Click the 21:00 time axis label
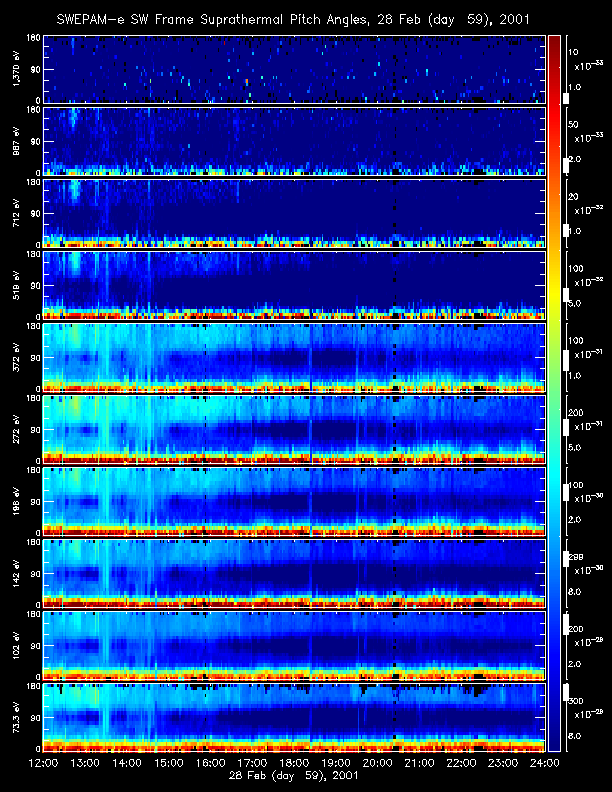 tap(418, 764)
